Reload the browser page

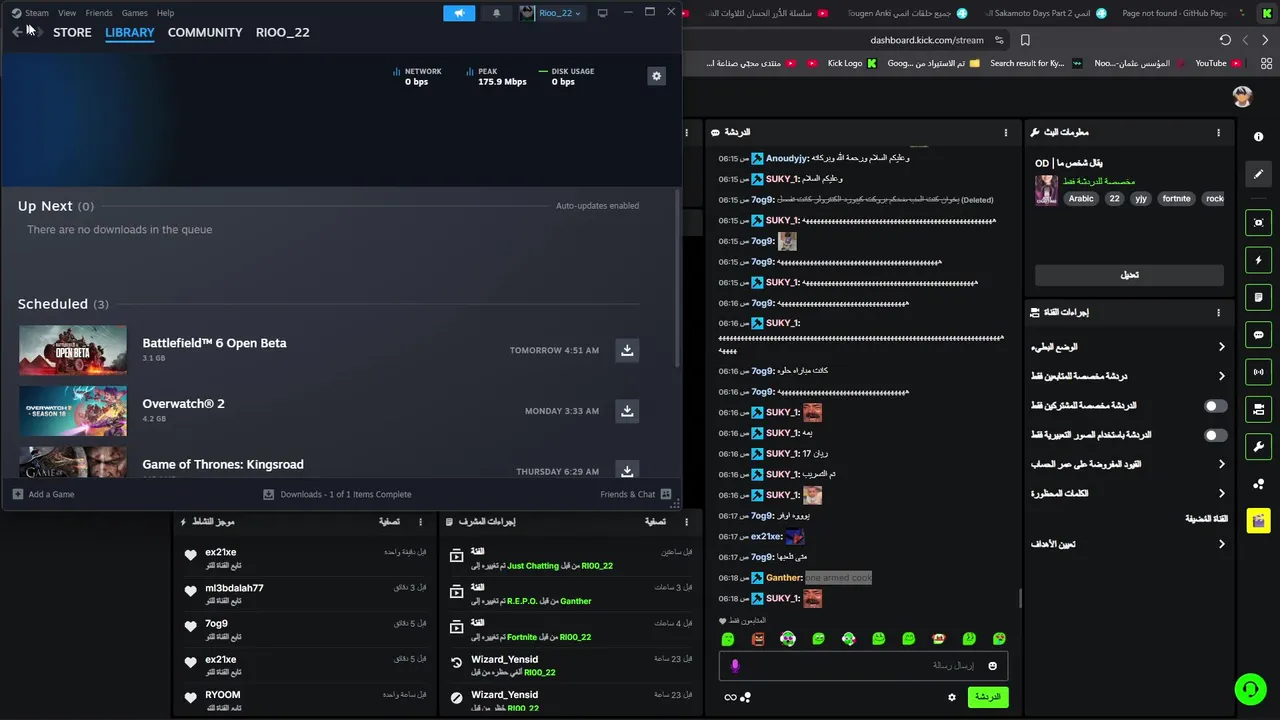(x=1225, y=40)
